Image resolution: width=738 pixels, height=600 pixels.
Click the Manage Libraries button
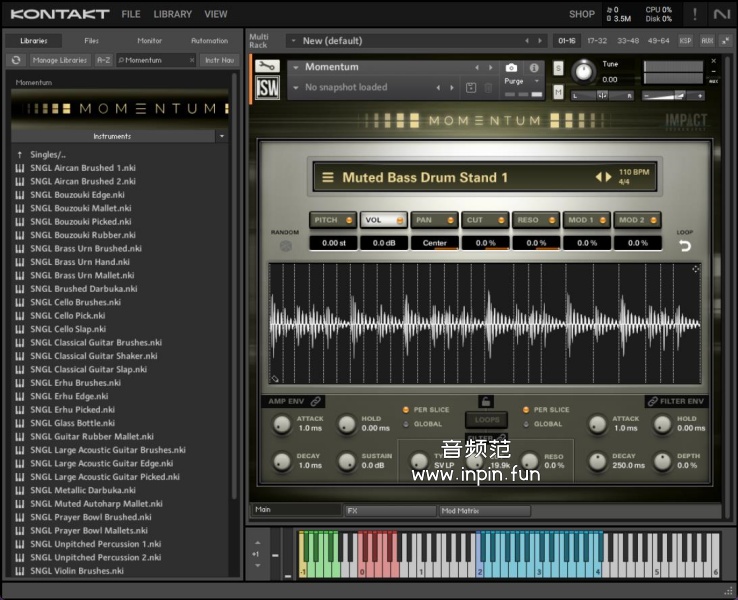(60, 60)
